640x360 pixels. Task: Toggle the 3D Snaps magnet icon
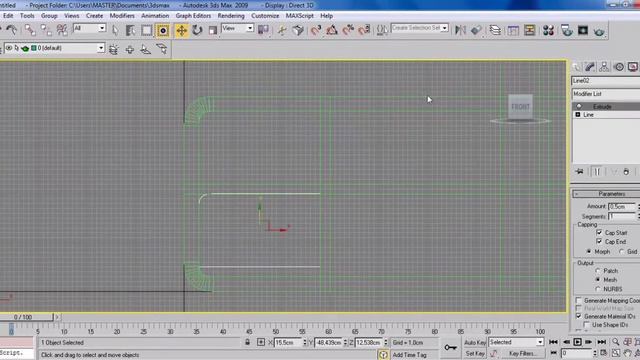(x=316, y=30)
